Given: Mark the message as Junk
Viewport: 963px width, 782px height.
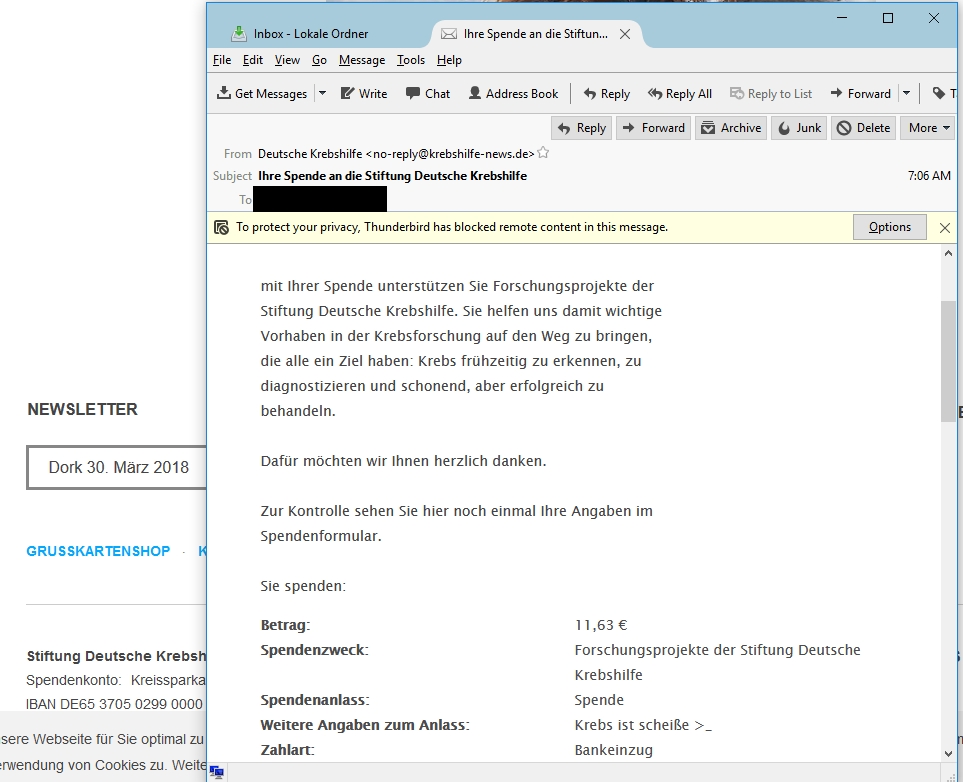Looking at the screenshot, I should point(799,128).
